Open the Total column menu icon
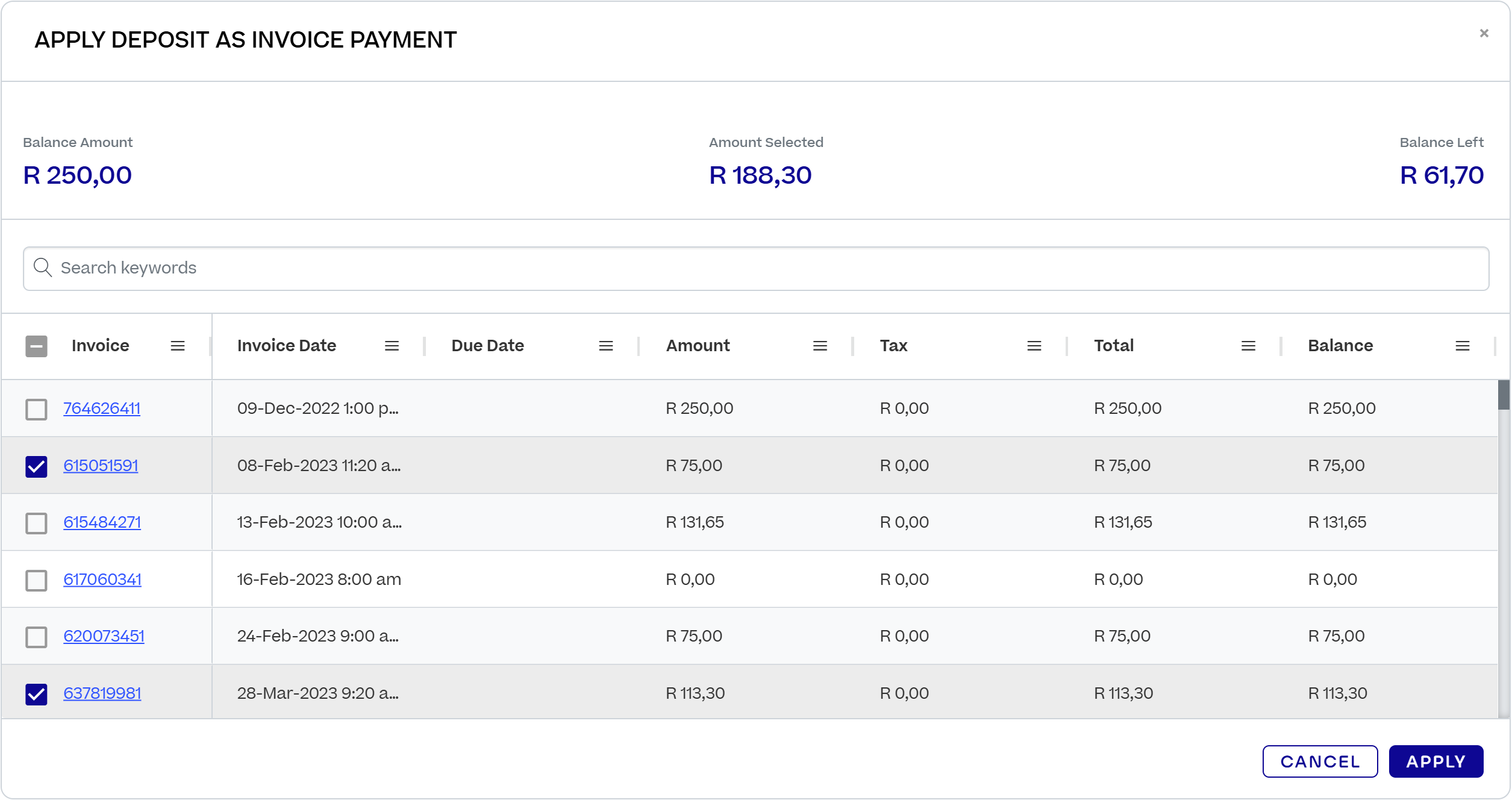Image resolution: width=1512 pixels, height=800 pixels. tap(1249, 346)
